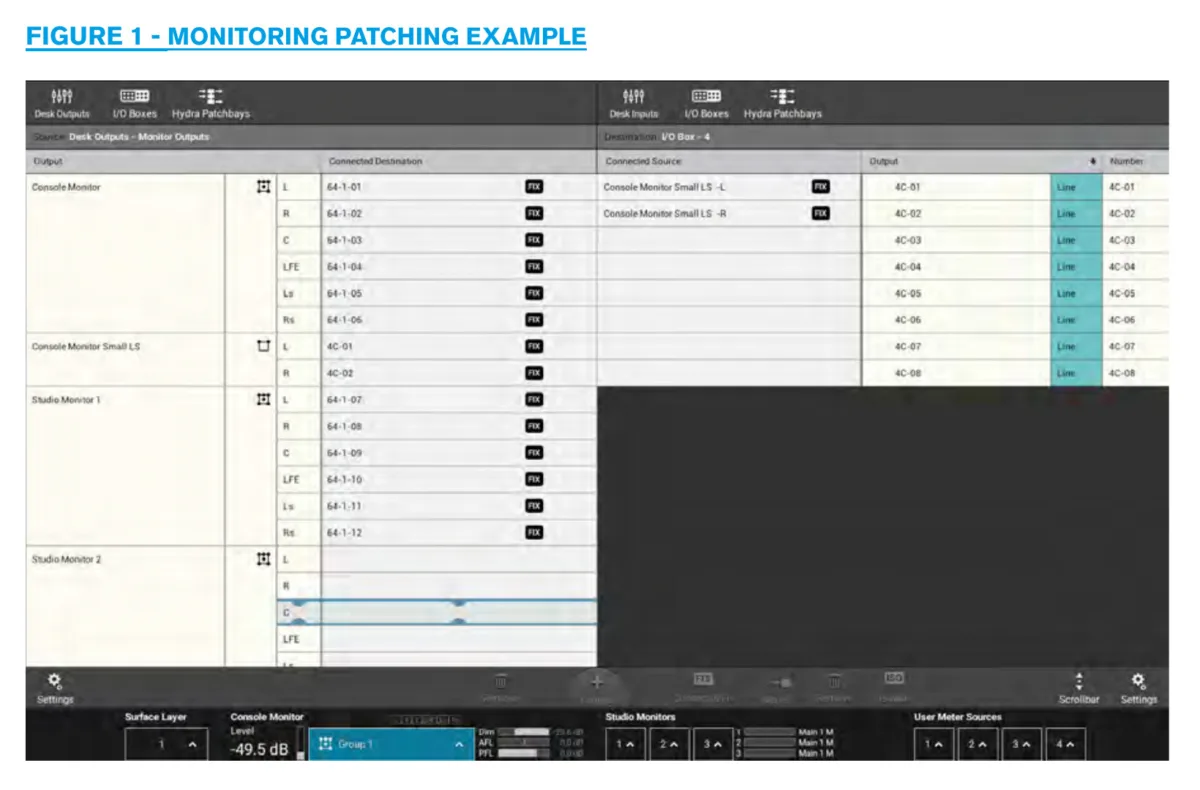Click FIX badge on 64-1-02 row
Viewport: 1200px width, 790px height.
534,213
